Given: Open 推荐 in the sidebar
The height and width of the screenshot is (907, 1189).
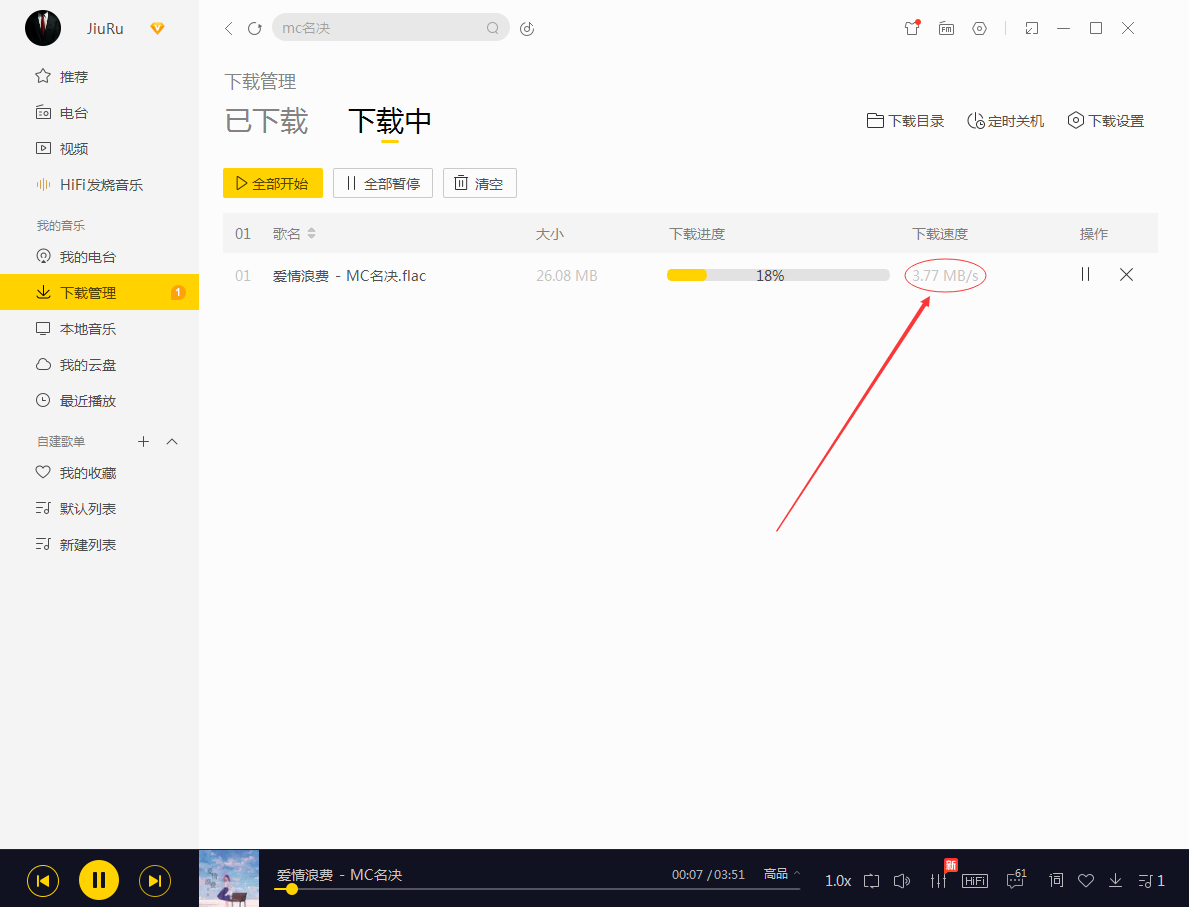Looking at the screenshot, I should [99, 77].
